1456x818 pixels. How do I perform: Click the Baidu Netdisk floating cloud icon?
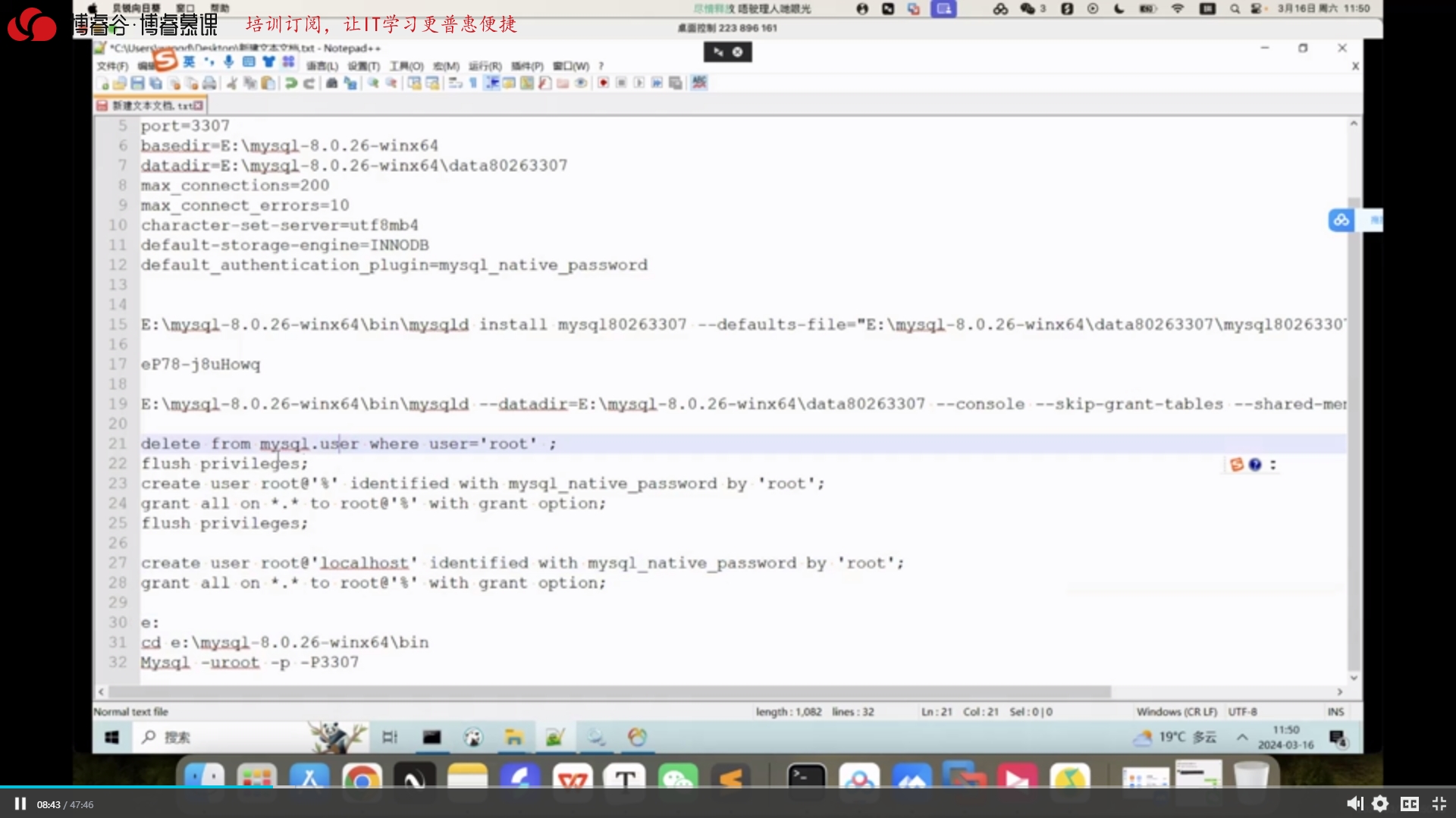coord(1341,220)
